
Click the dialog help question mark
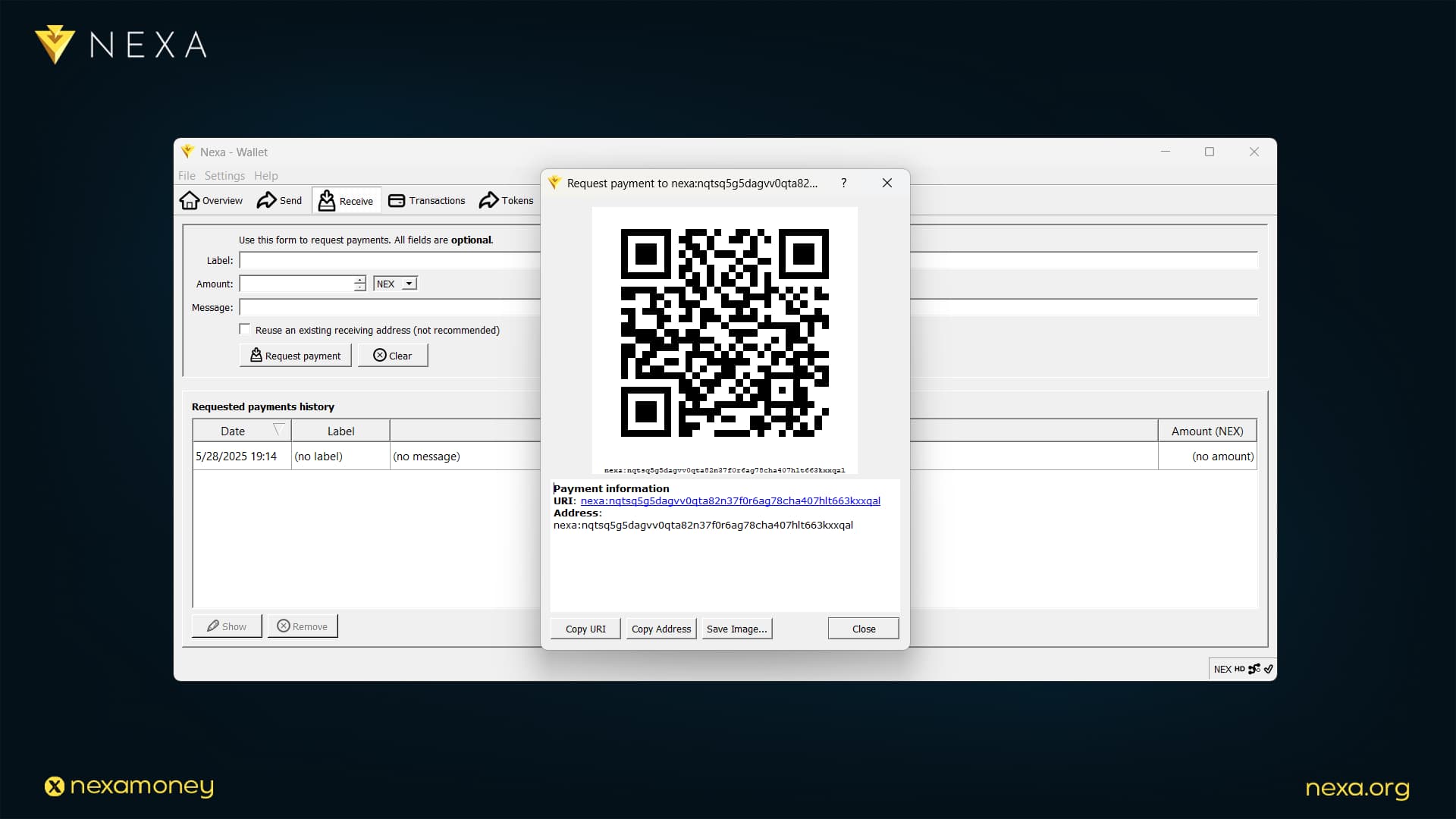pyautogui.click(x=844, y=183)
